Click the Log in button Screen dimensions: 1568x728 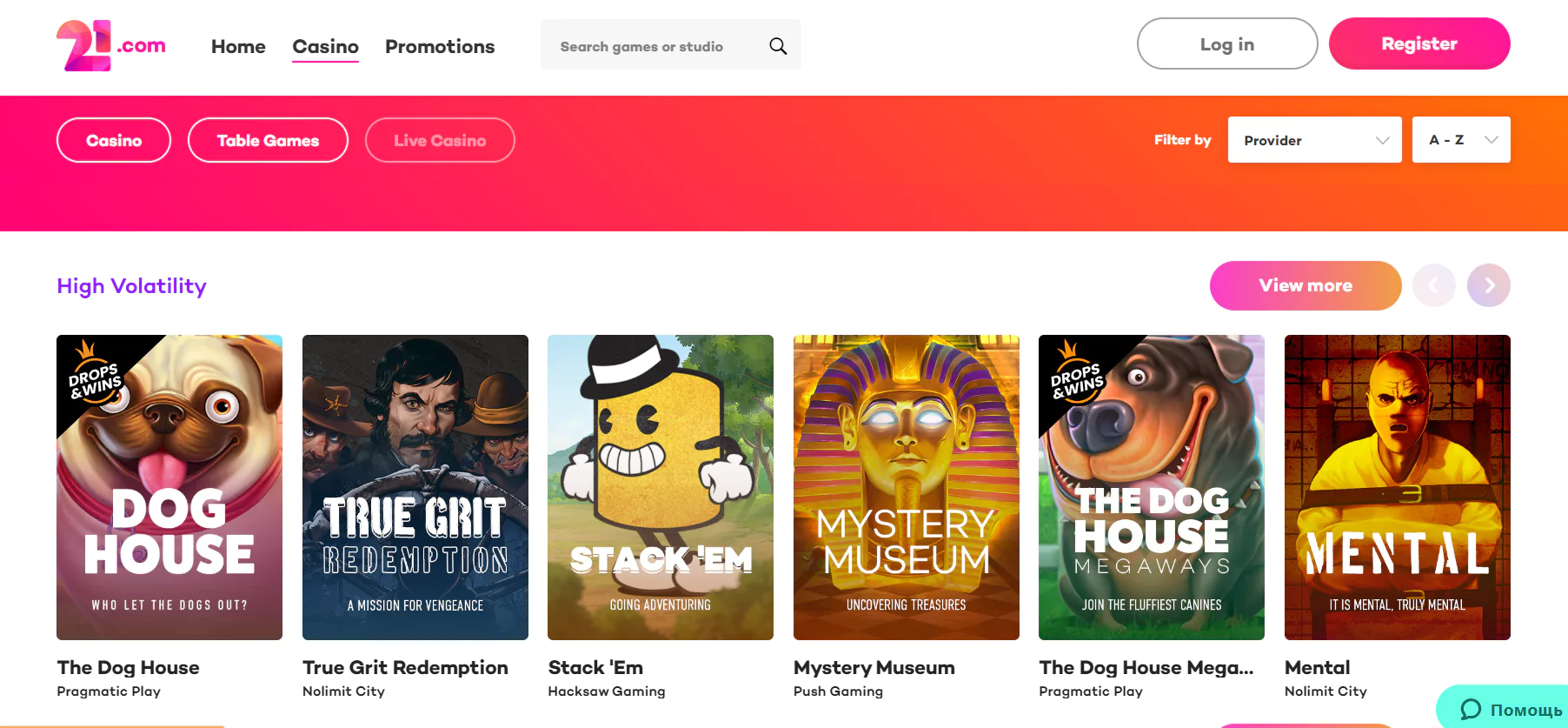click(1227, 43)
